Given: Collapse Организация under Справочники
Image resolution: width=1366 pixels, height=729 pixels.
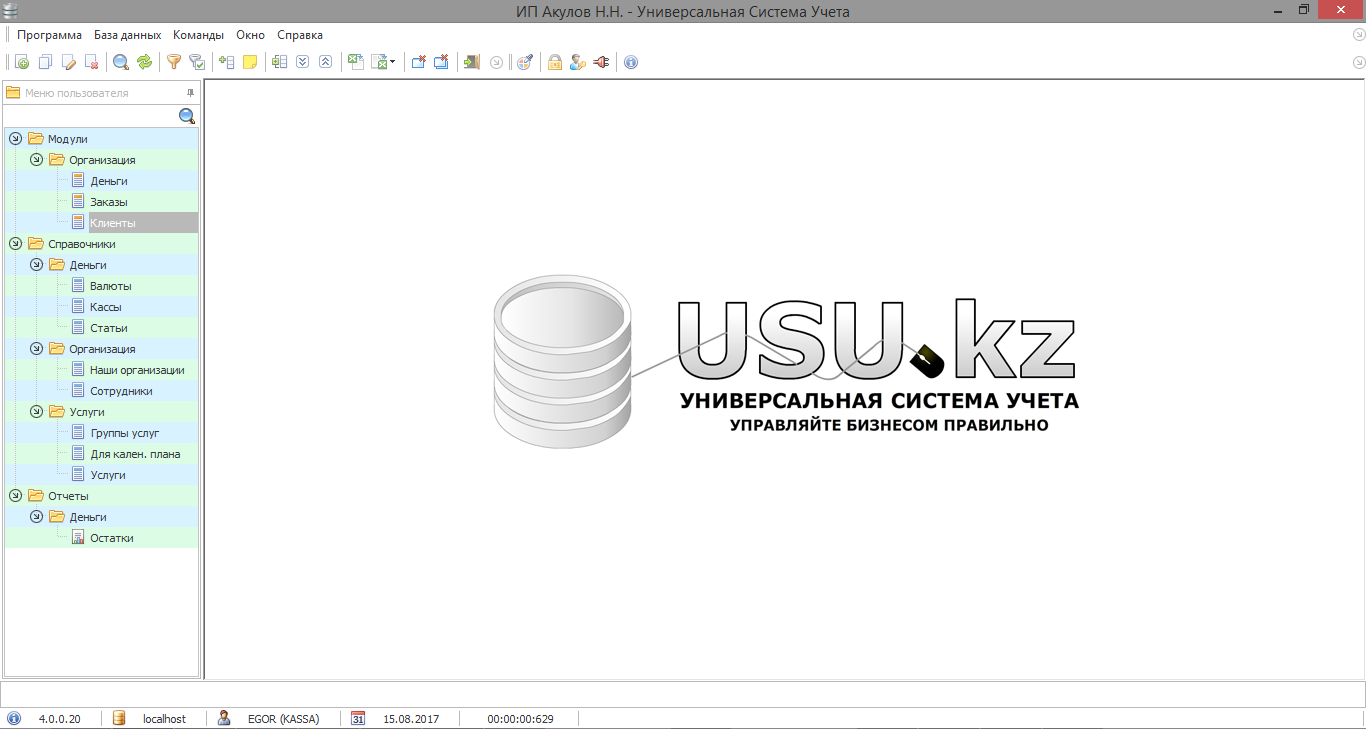Looking at the screenshot, I should (36, 349).
